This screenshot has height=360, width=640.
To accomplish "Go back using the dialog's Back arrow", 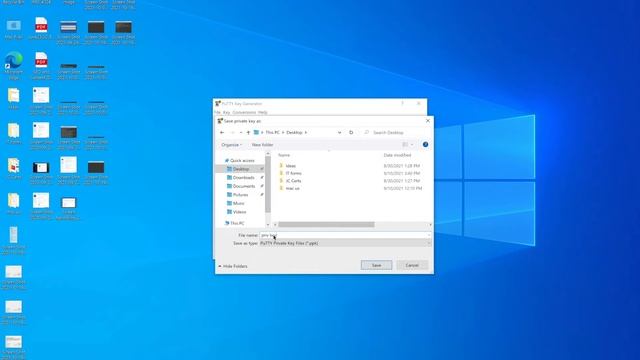I will (222, 133).
